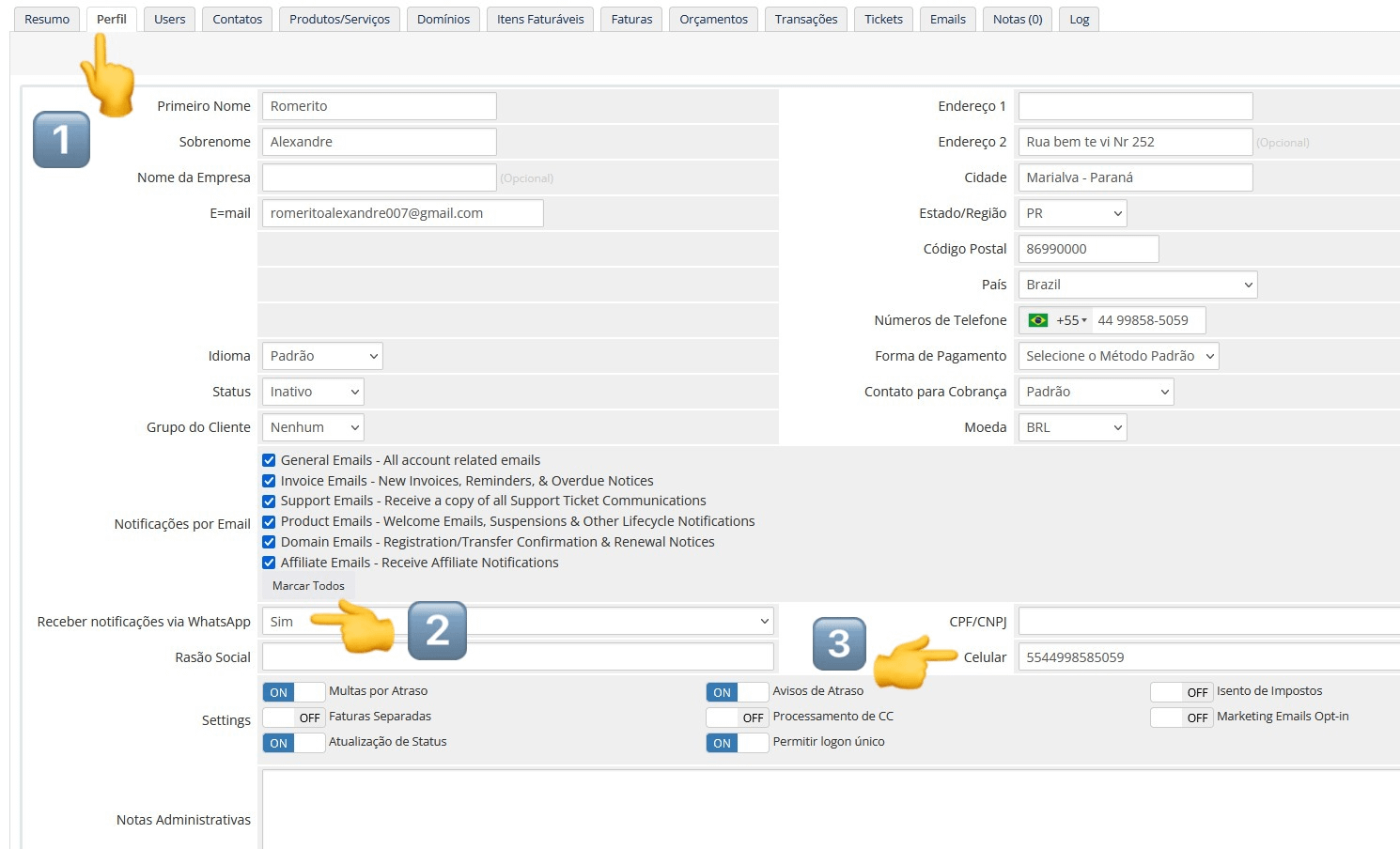Open the Status dropdown

click(313, 392)
